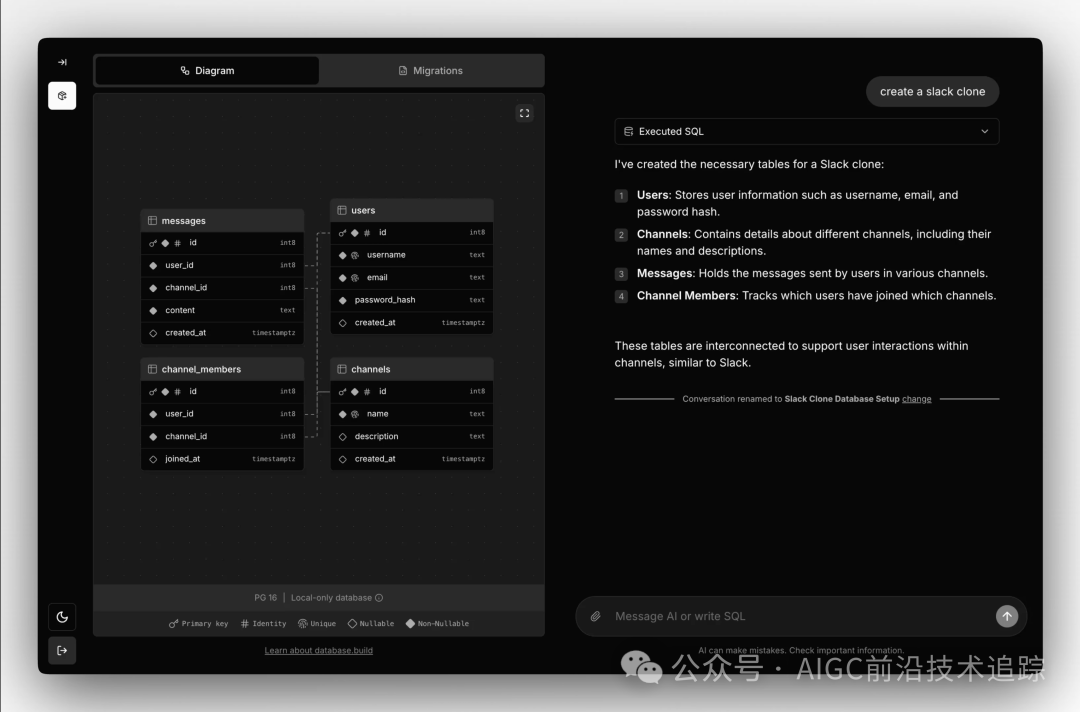
Task: Send the message with the arrow button
Action: click(x=1007, y=616)
